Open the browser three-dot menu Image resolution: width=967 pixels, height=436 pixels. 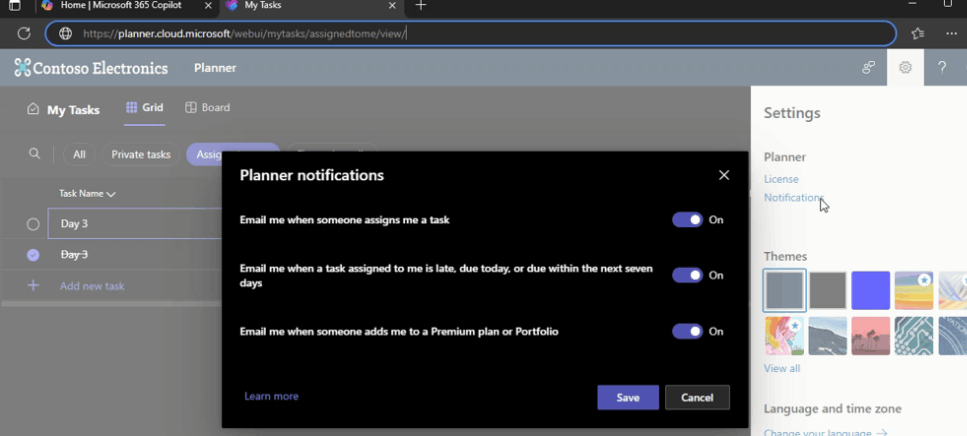click(x=952, y=33)
